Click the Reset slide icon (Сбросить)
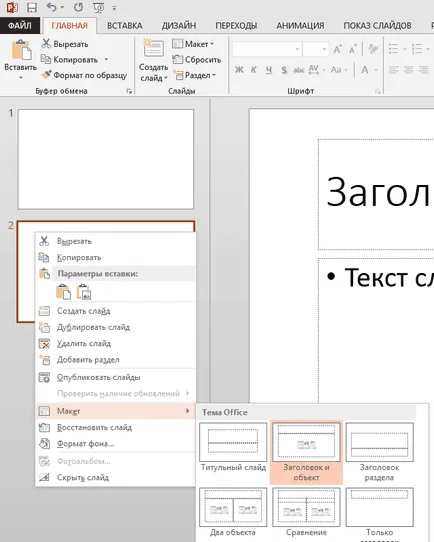 point(178,59)
